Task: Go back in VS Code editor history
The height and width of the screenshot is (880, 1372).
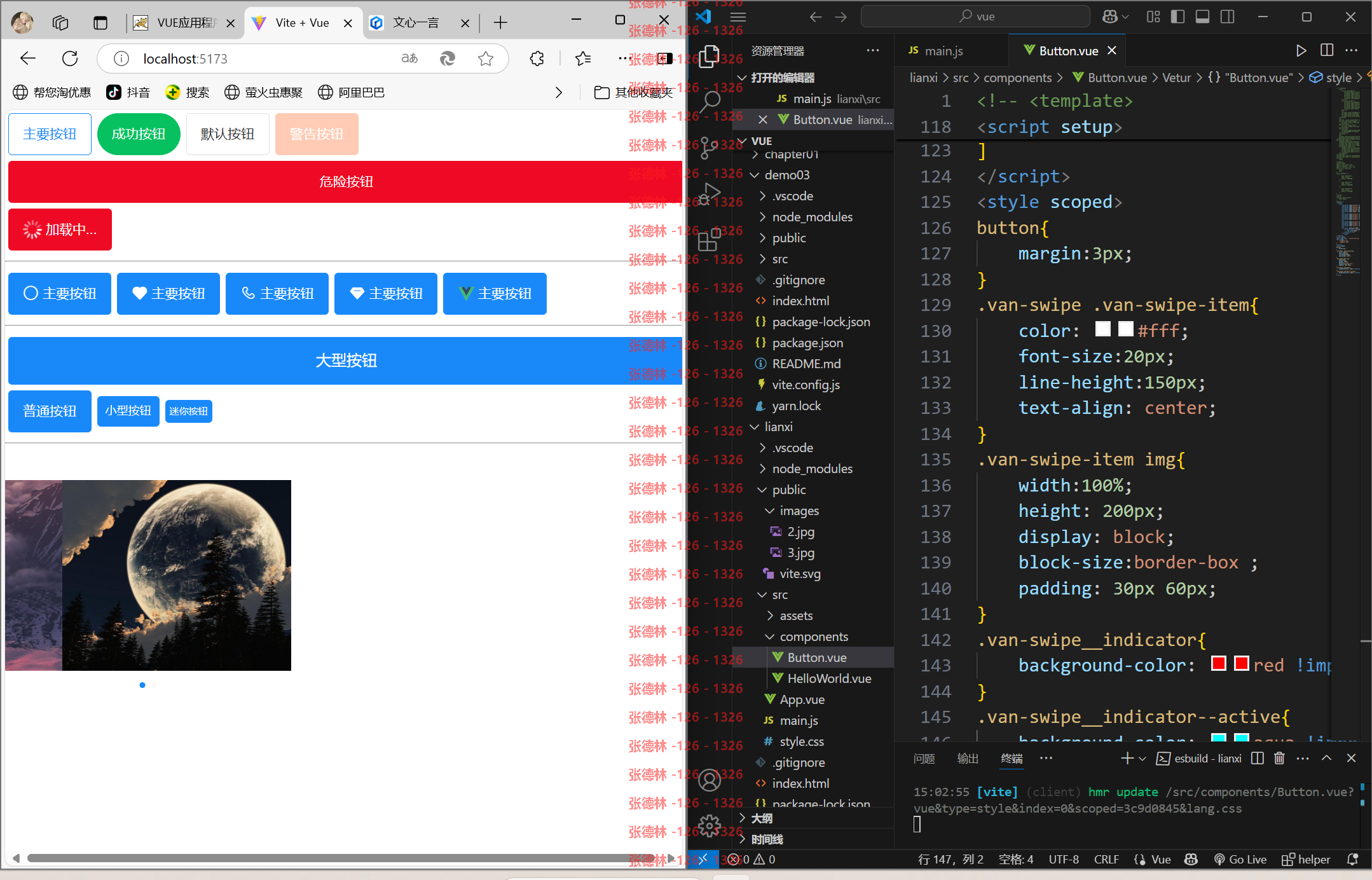Action: (x=816, y=17)
